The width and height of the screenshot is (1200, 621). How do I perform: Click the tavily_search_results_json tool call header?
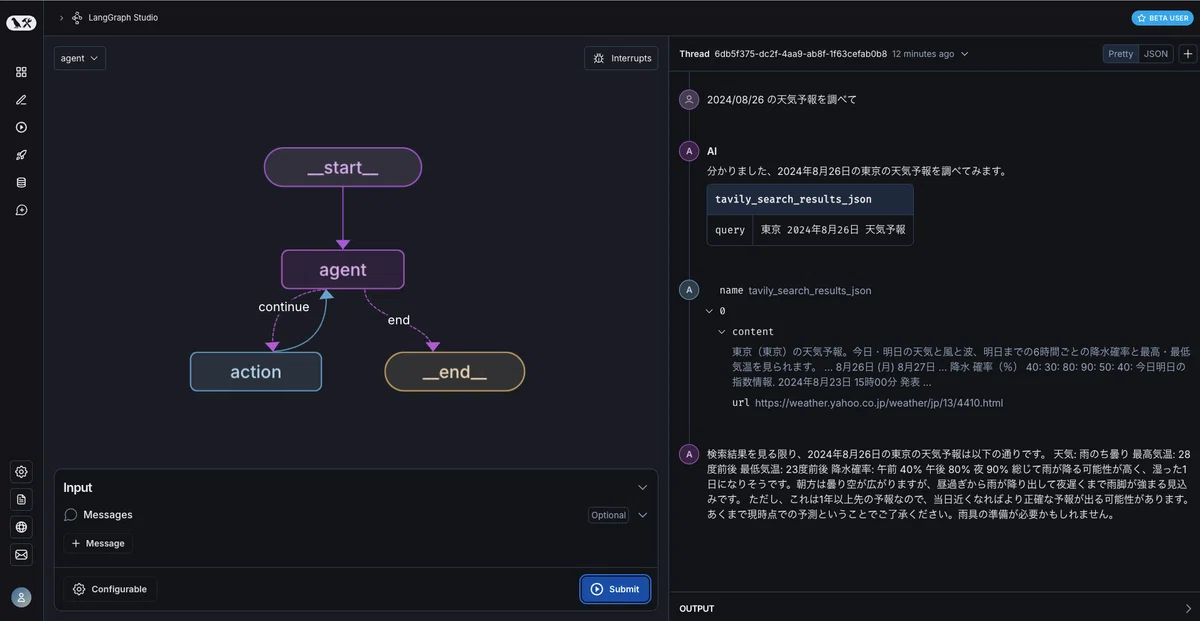point(810,199)
